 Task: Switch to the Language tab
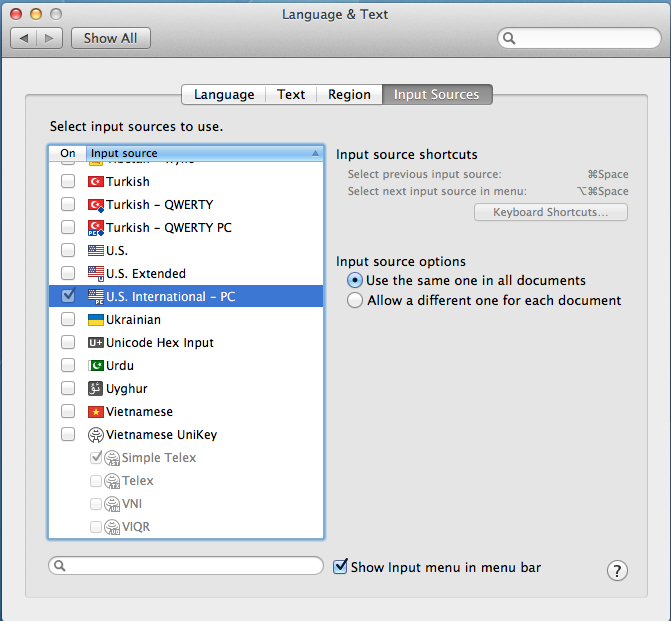(224, 95)
